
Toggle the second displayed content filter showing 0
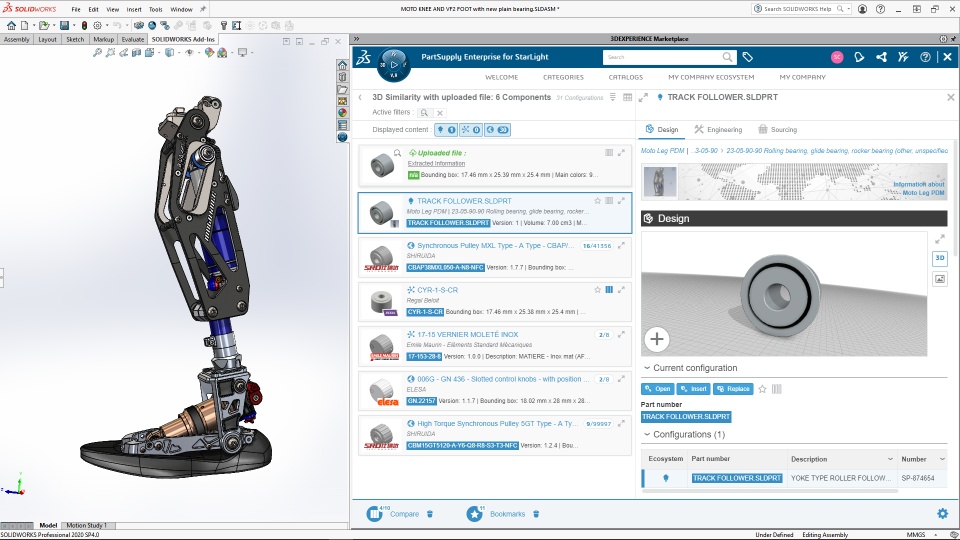click(471, 130)
